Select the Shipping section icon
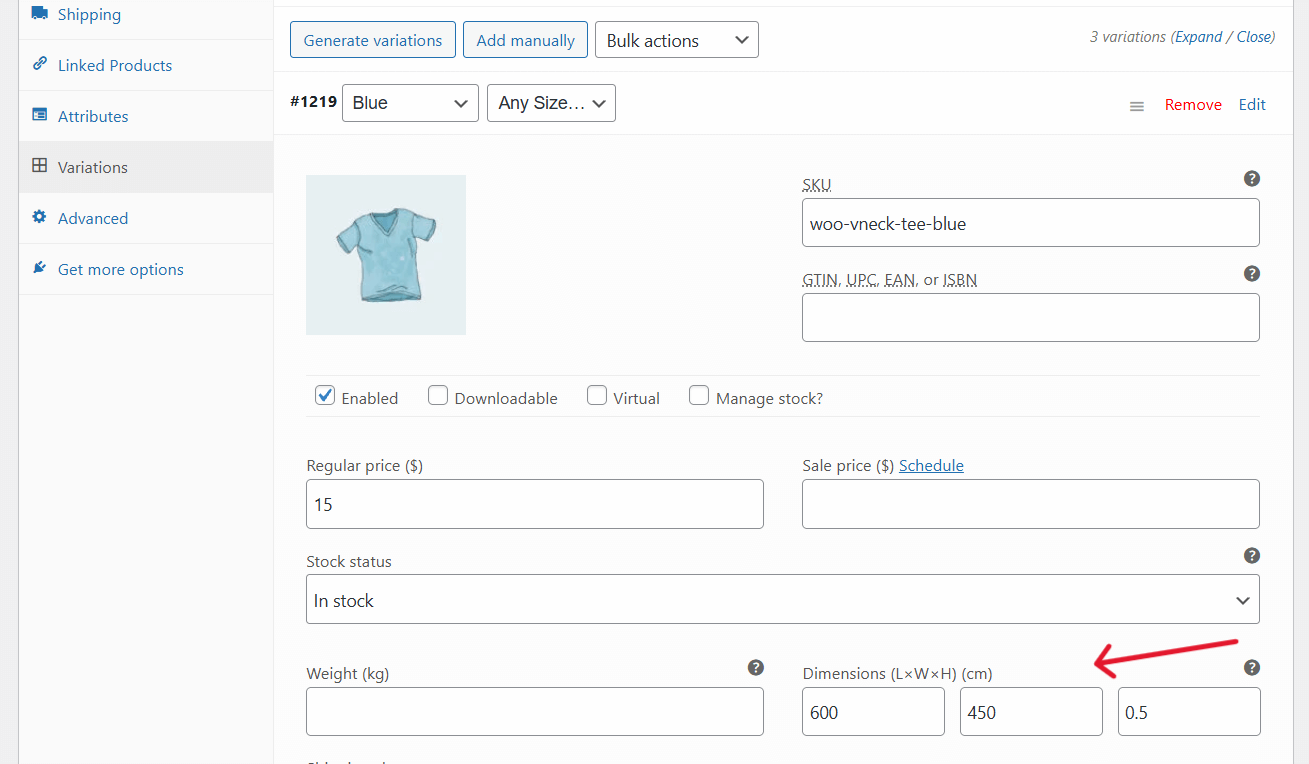Viewport: 1309px width, 764px height. coord(39,14)
